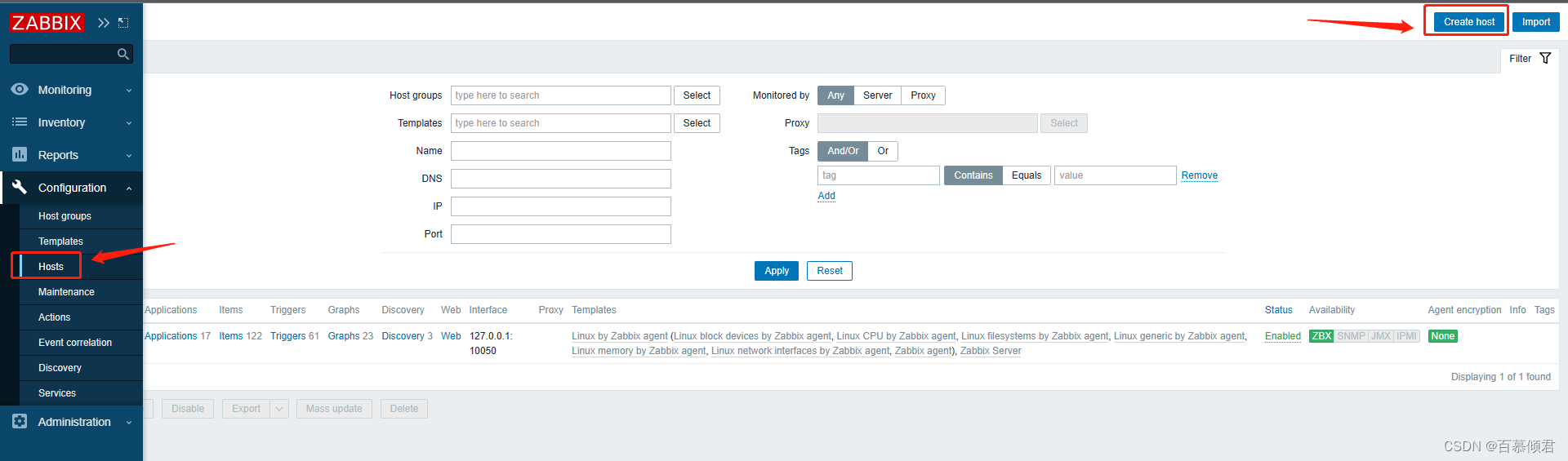Open the Triggers 61 link

[x=288, y=336]
